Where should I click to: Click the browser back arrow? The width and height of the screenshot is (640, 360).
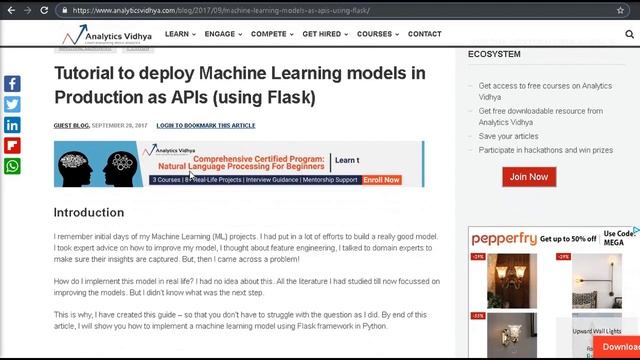point(11,10)
